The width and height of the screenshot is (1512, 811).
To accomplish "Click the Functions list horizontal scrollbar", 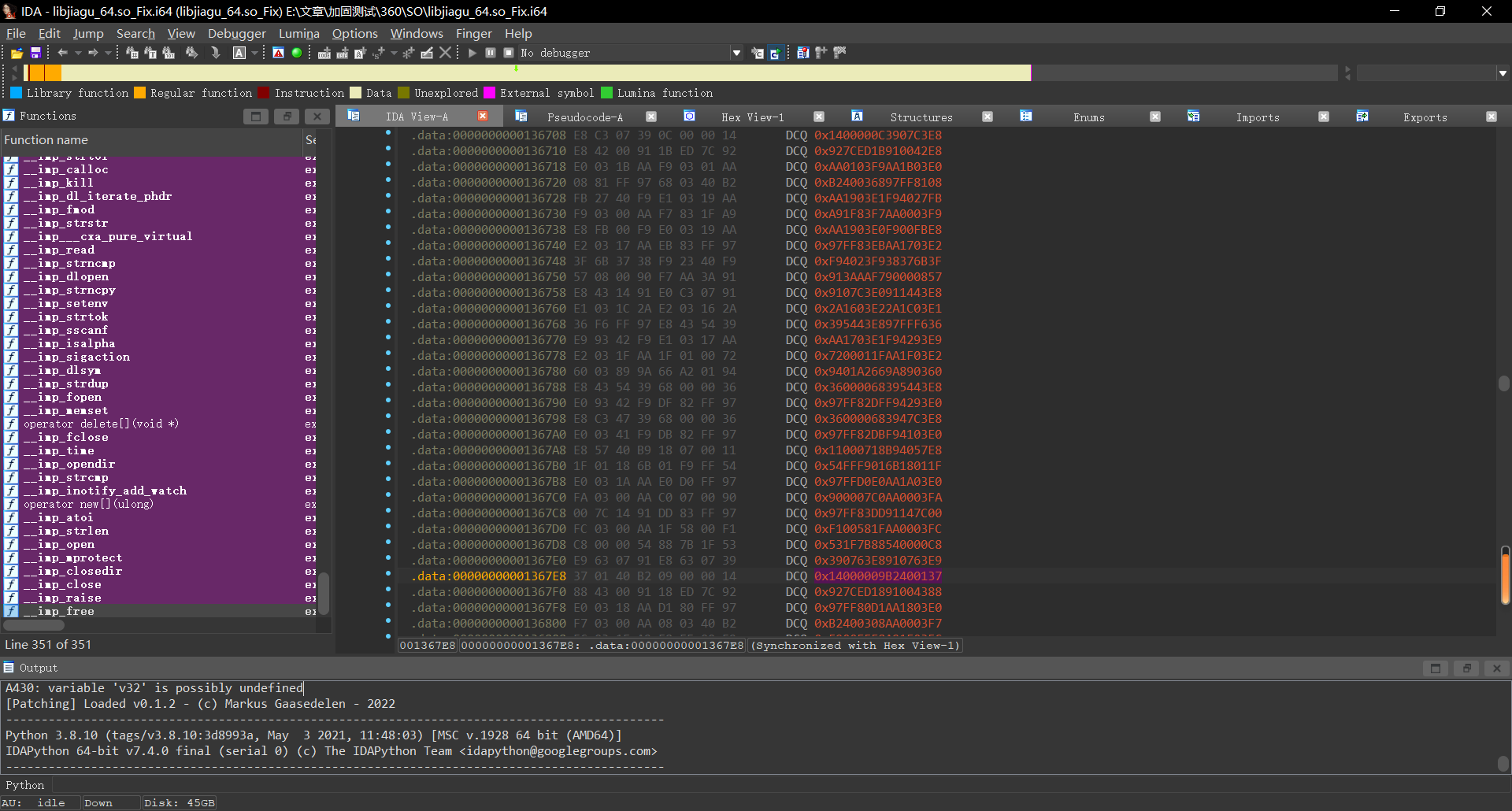I will tap(35, 625).
